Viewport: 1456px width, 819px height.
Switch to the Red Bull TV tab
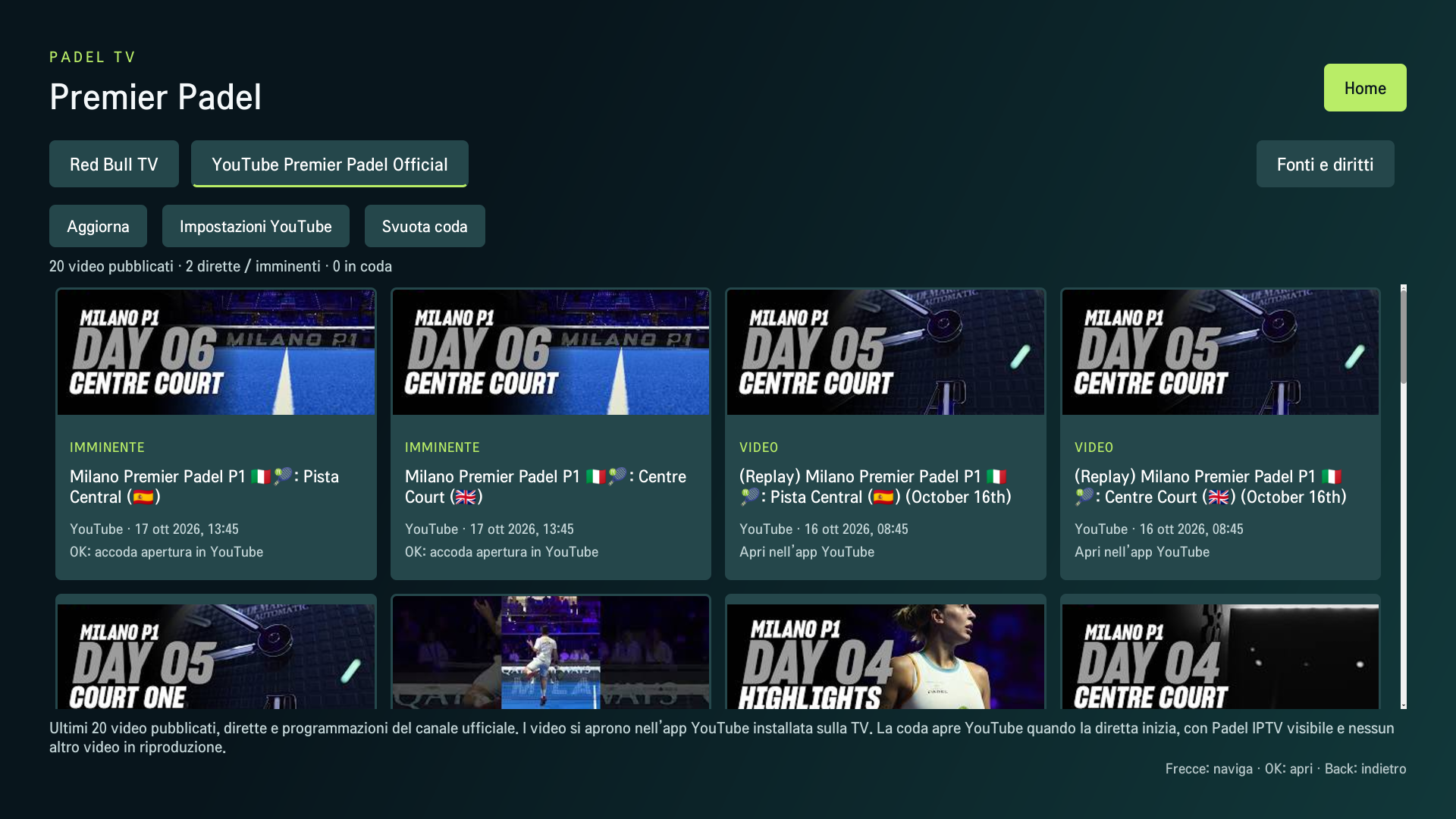coord(114,164)
